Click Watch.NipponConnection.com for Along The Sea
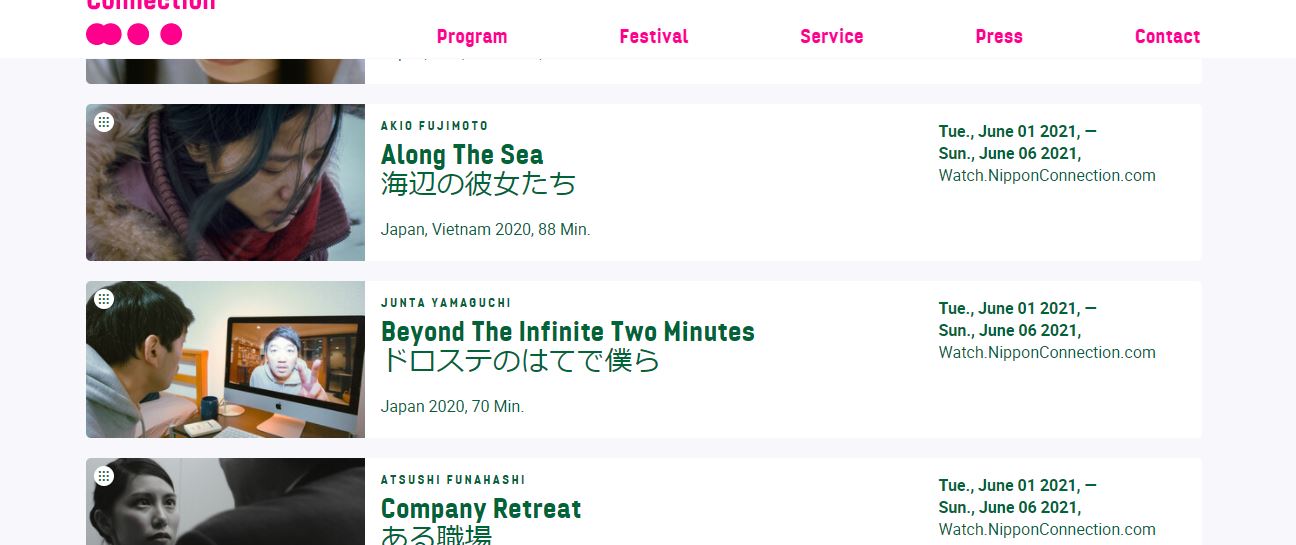1296x545 pixels. click(x=1047, y=176)
